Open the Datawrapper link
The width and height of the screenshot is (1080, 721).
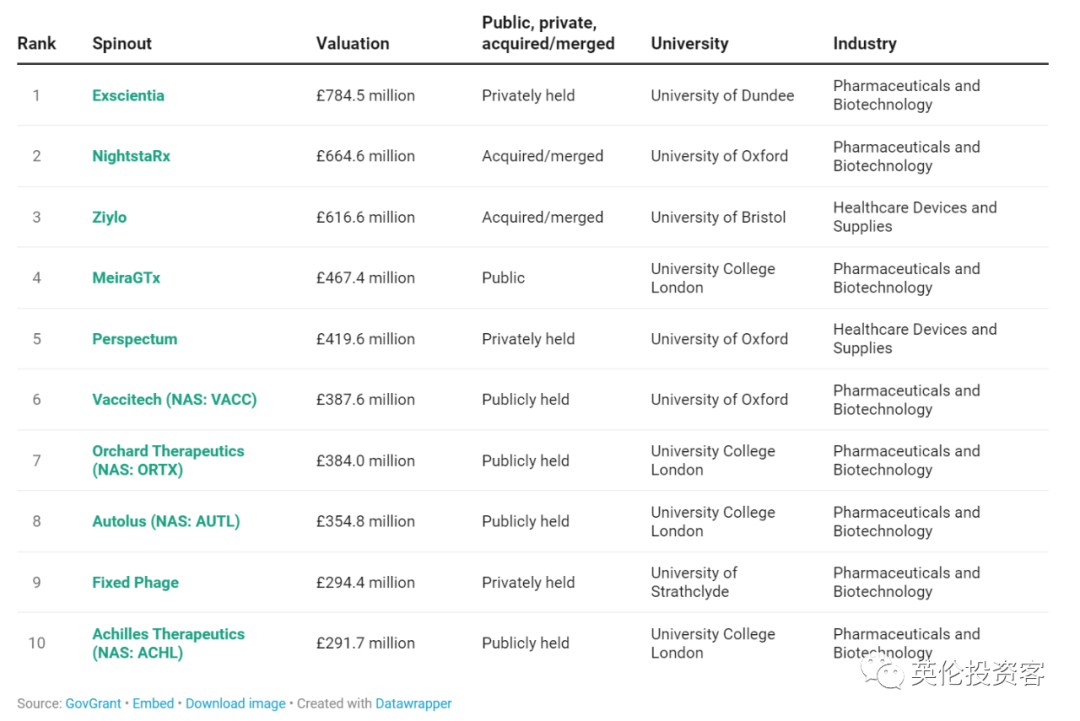click(413, 703)
